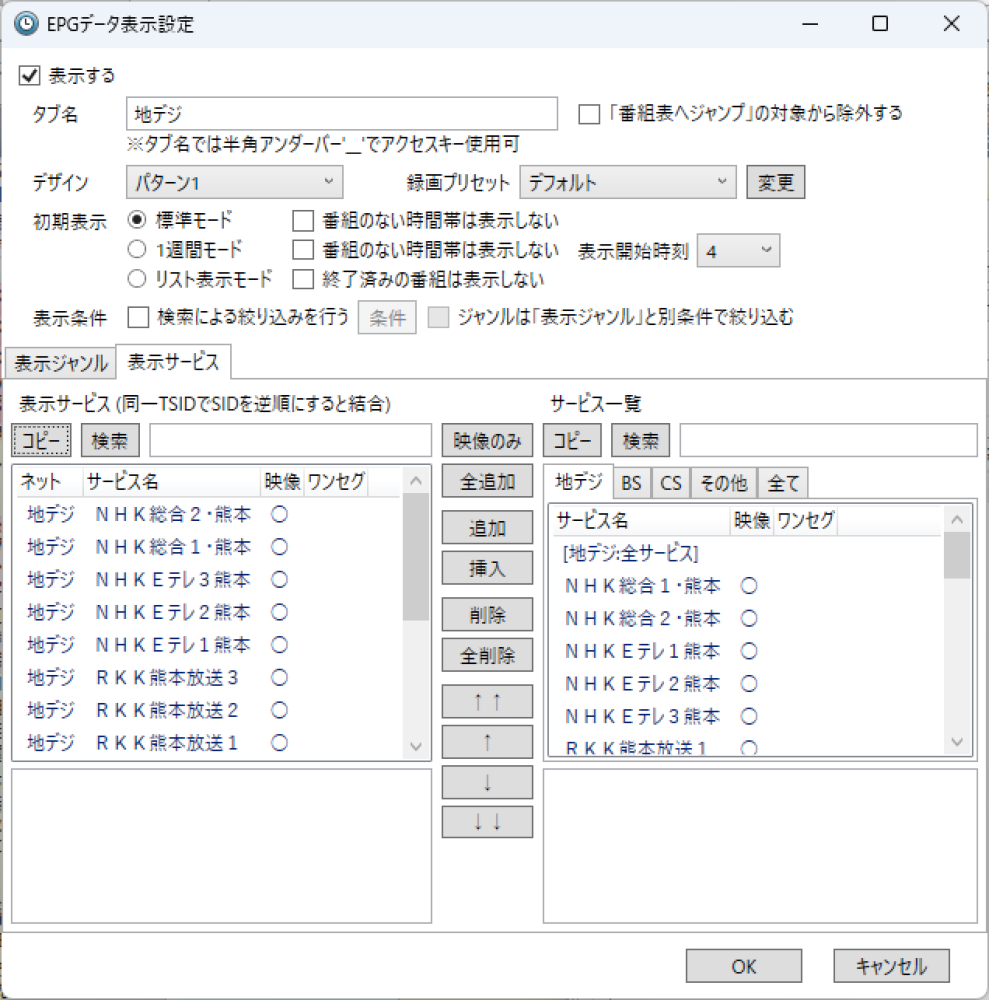Viewport: 989px width, 1000px height.
Task: Select ＮＨＫＥテレ２熊本 in サービス一覧
Action: [747, 684]
